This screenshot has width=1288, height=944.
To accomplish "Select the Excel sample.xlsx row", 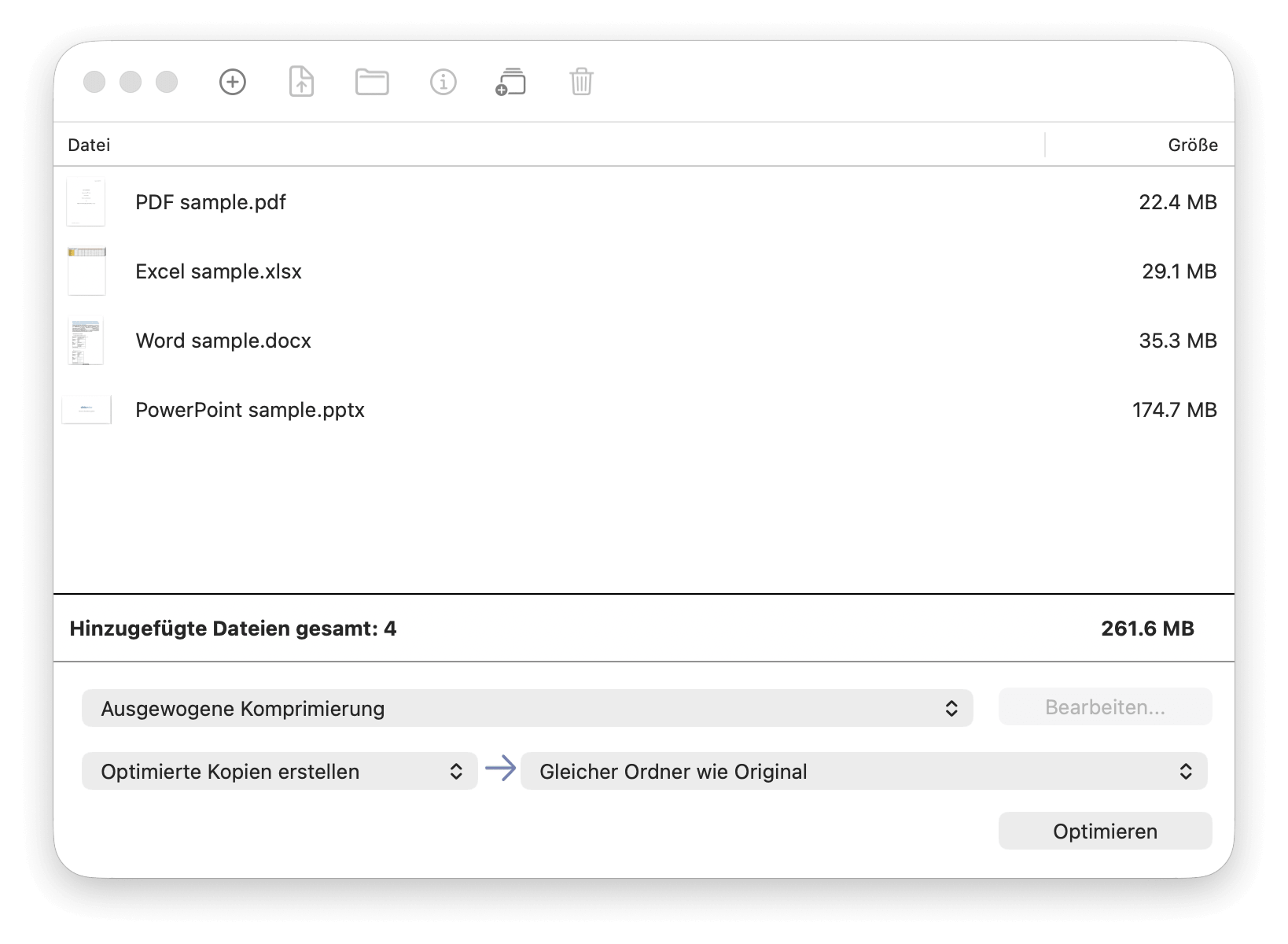I will (644, 271).
